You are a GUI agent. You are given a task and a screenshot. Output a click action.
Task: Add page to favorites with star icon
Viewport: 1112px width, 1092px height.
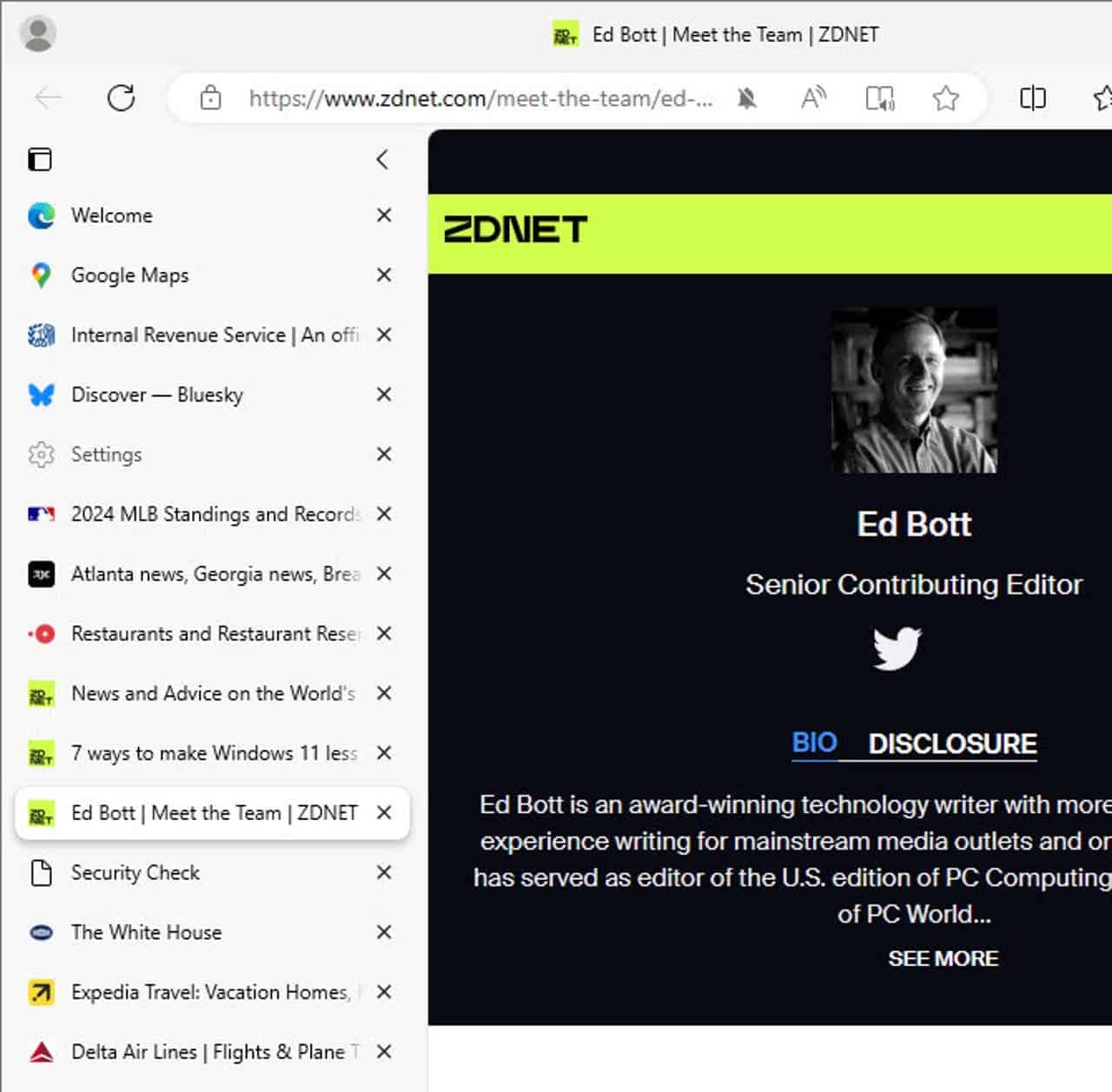click(945, 98)
